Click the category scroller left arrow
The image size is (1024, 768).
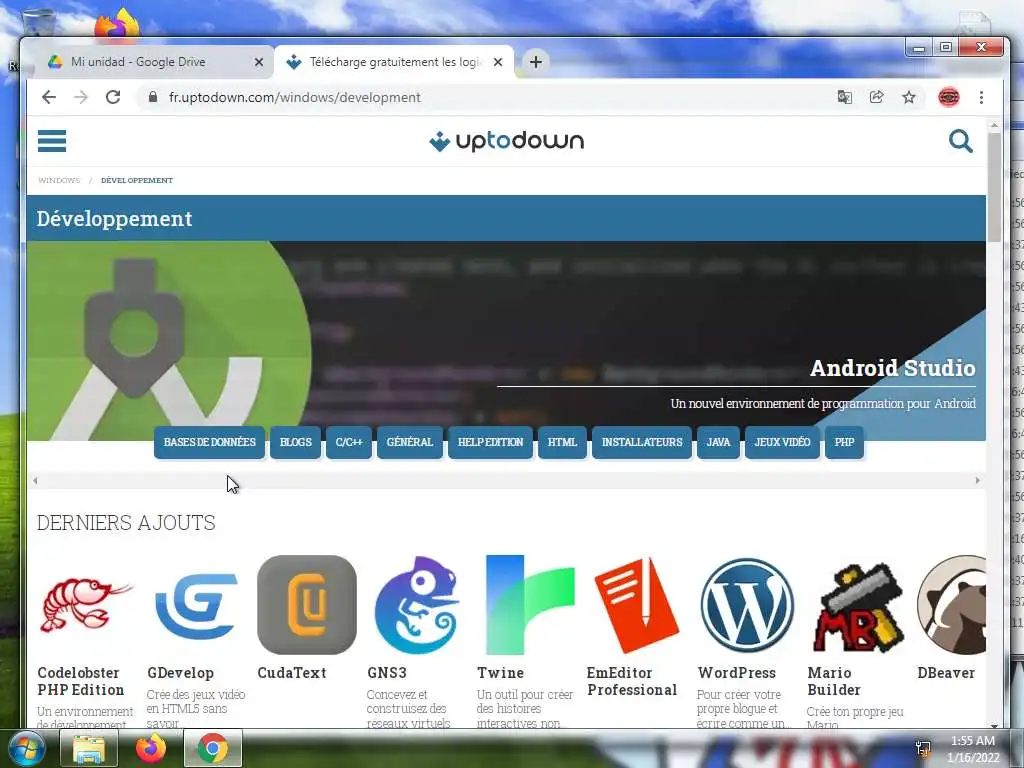35,481
